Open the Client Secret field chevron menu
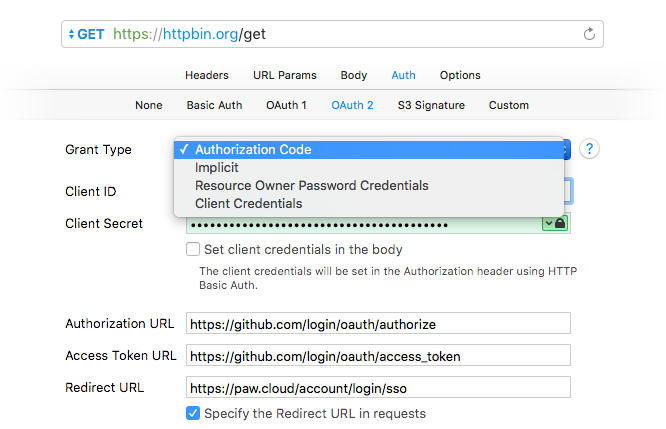 tap(549, 223)
